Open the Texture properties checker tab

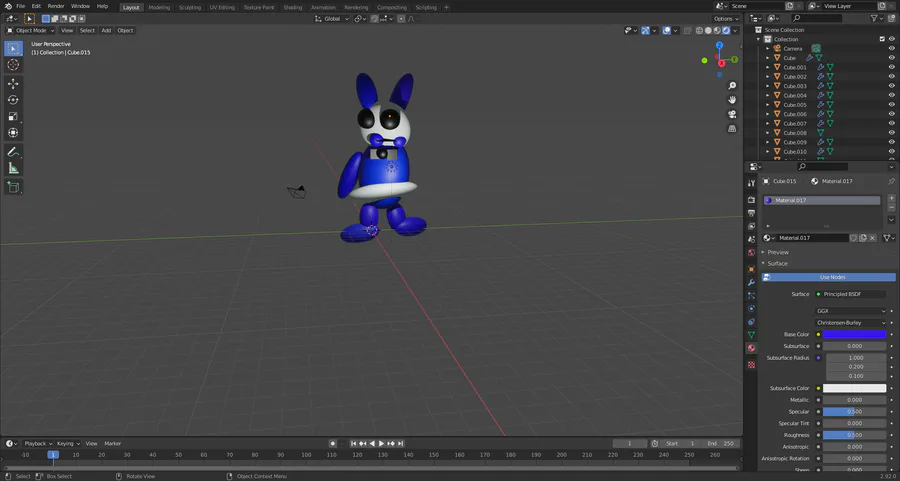[x=751, y=364]
